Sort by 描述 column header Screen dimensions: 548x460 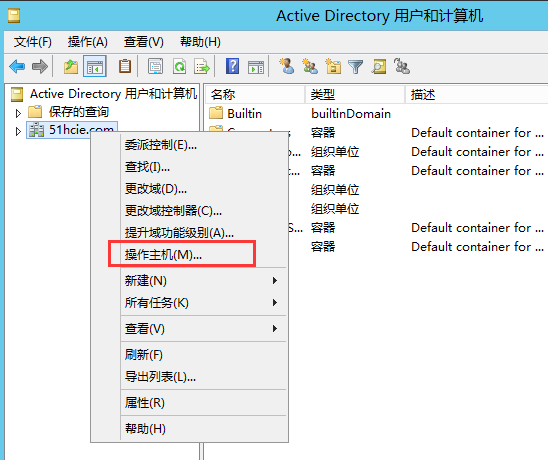click(476, 94)
